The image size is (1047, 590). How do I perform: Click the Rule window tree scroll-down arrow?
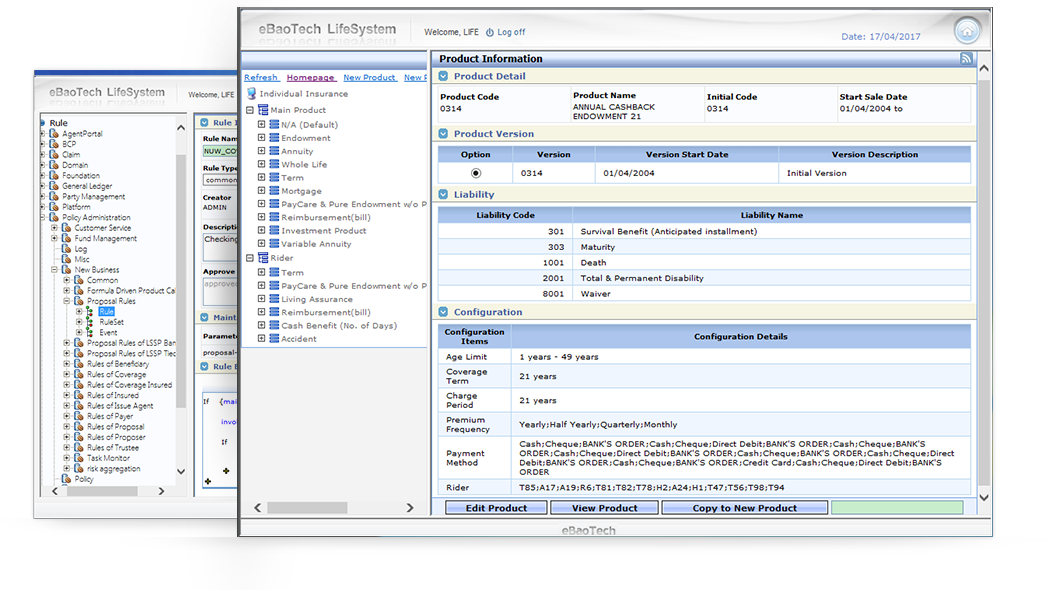point(181,471)
